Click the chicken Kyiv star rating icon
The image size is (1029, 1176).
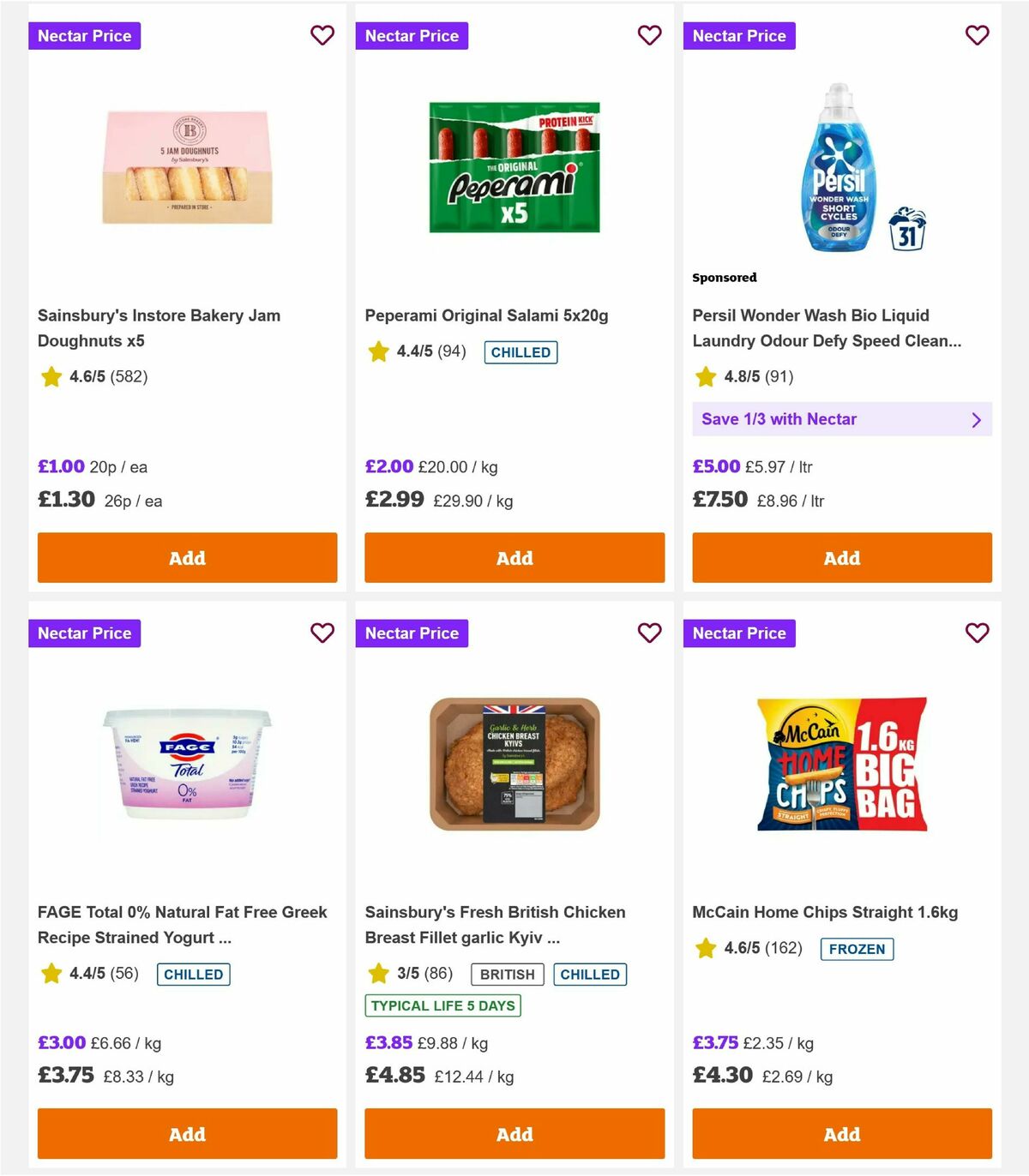click(378, 974)
